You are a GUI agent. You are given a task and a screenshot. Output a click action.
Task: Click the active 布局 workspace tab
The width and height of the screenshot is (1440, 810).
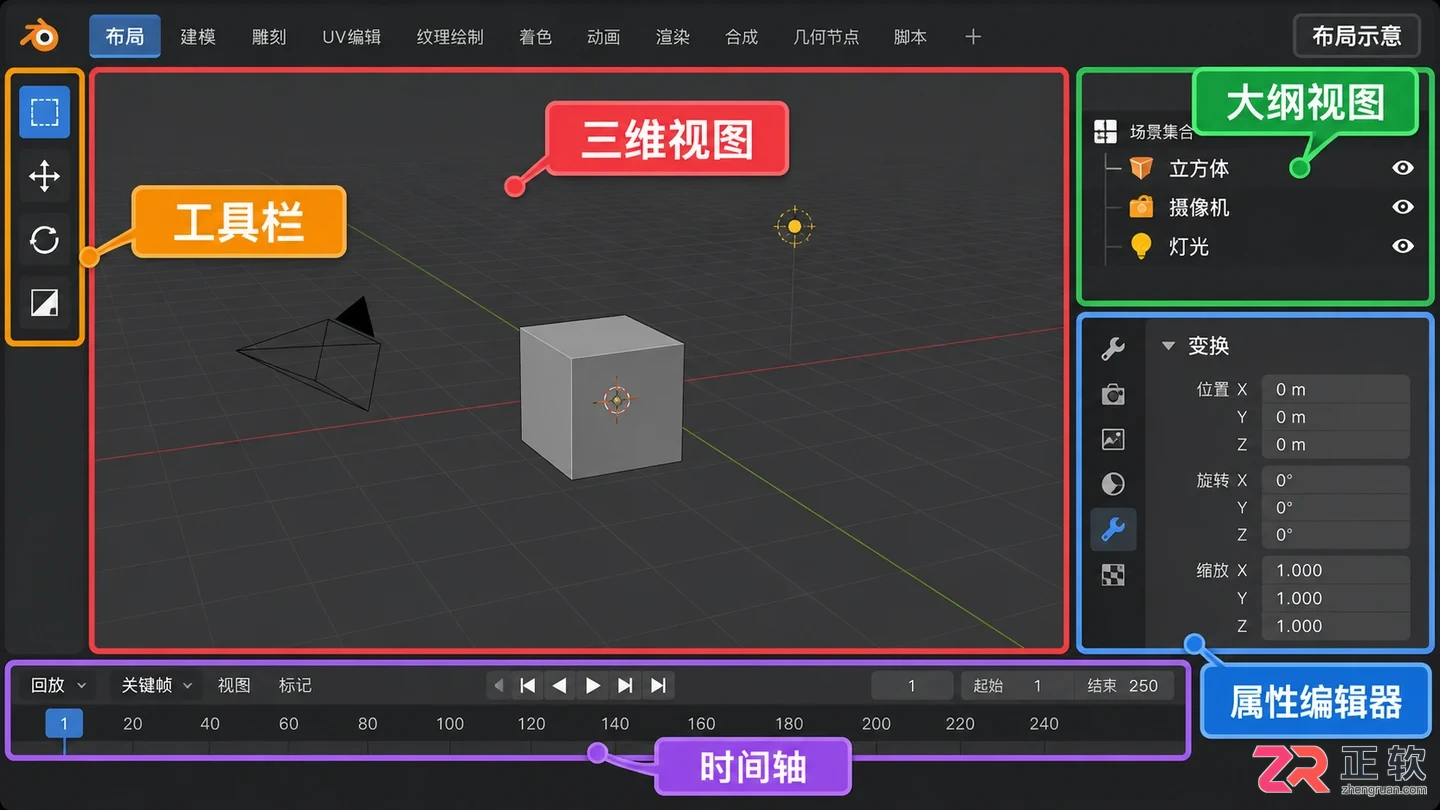point(124,37)
